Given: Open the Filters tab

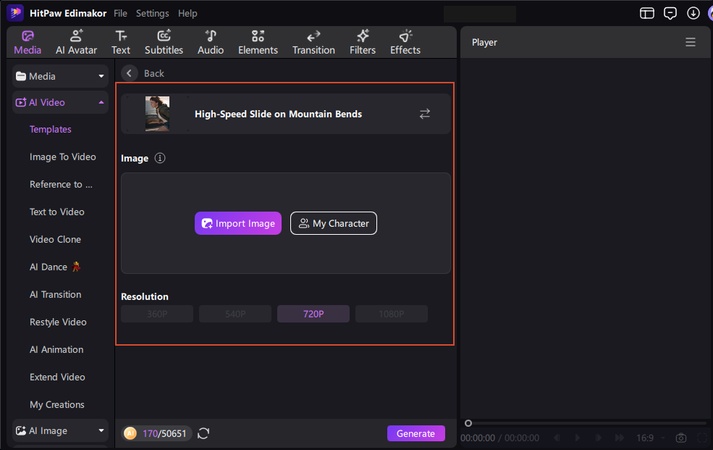Looking at the screenshot, I should coord(362,42).
